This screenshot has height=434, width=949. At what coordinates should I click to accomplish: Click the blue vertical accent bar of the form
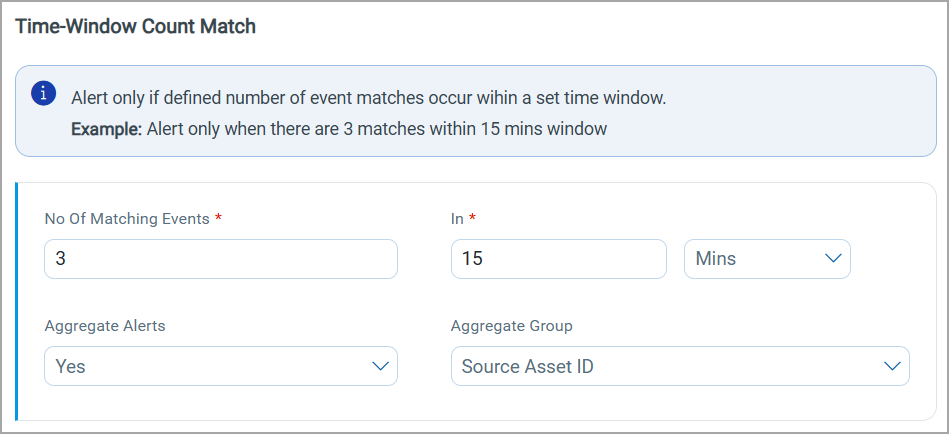click(x=17, y=300)
